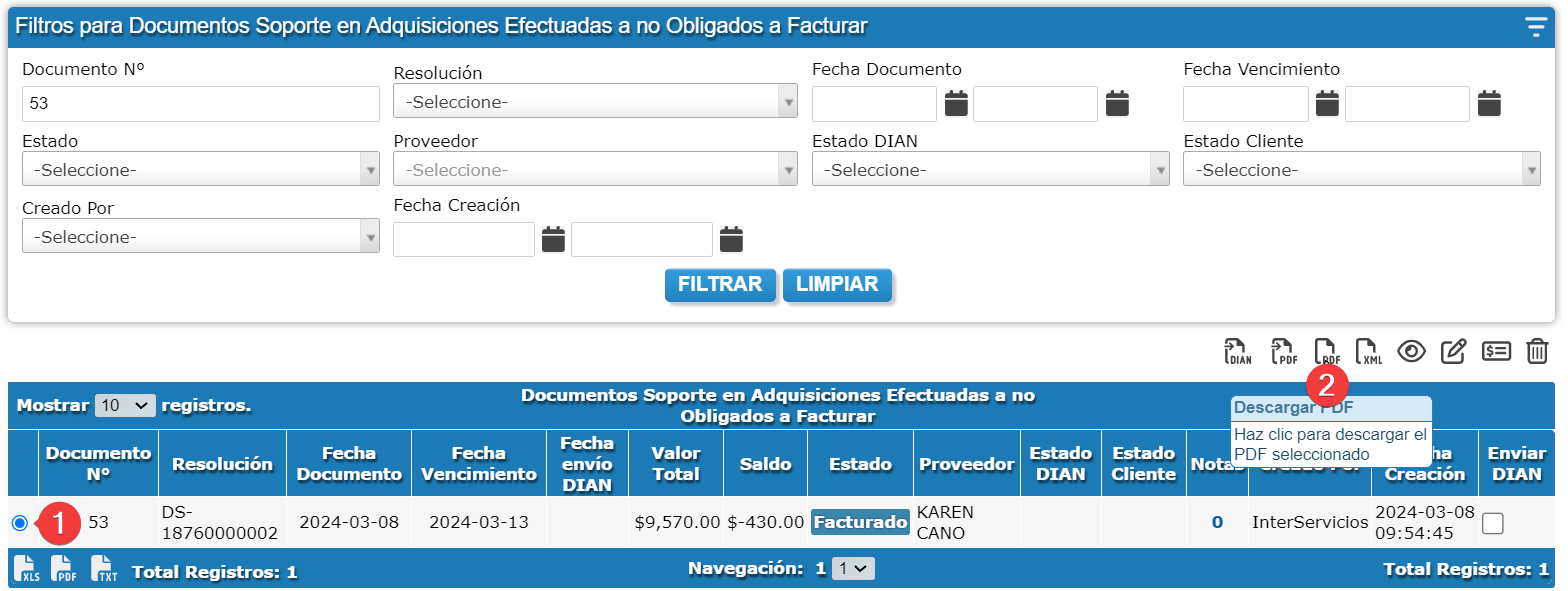Check the Enviar DIAN checkbox
Screen dimensions: 1568x591
(1493, 523)
